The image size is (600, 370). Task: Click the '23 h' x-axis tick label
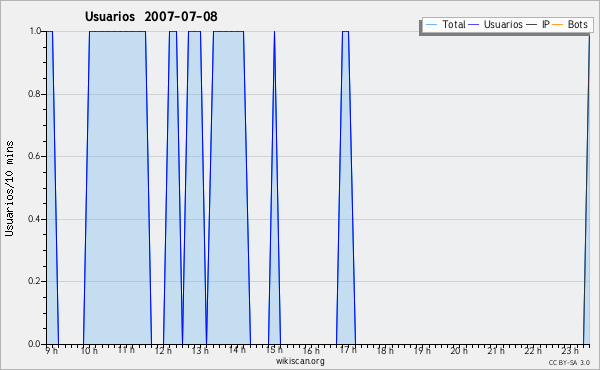coord(571,350)
